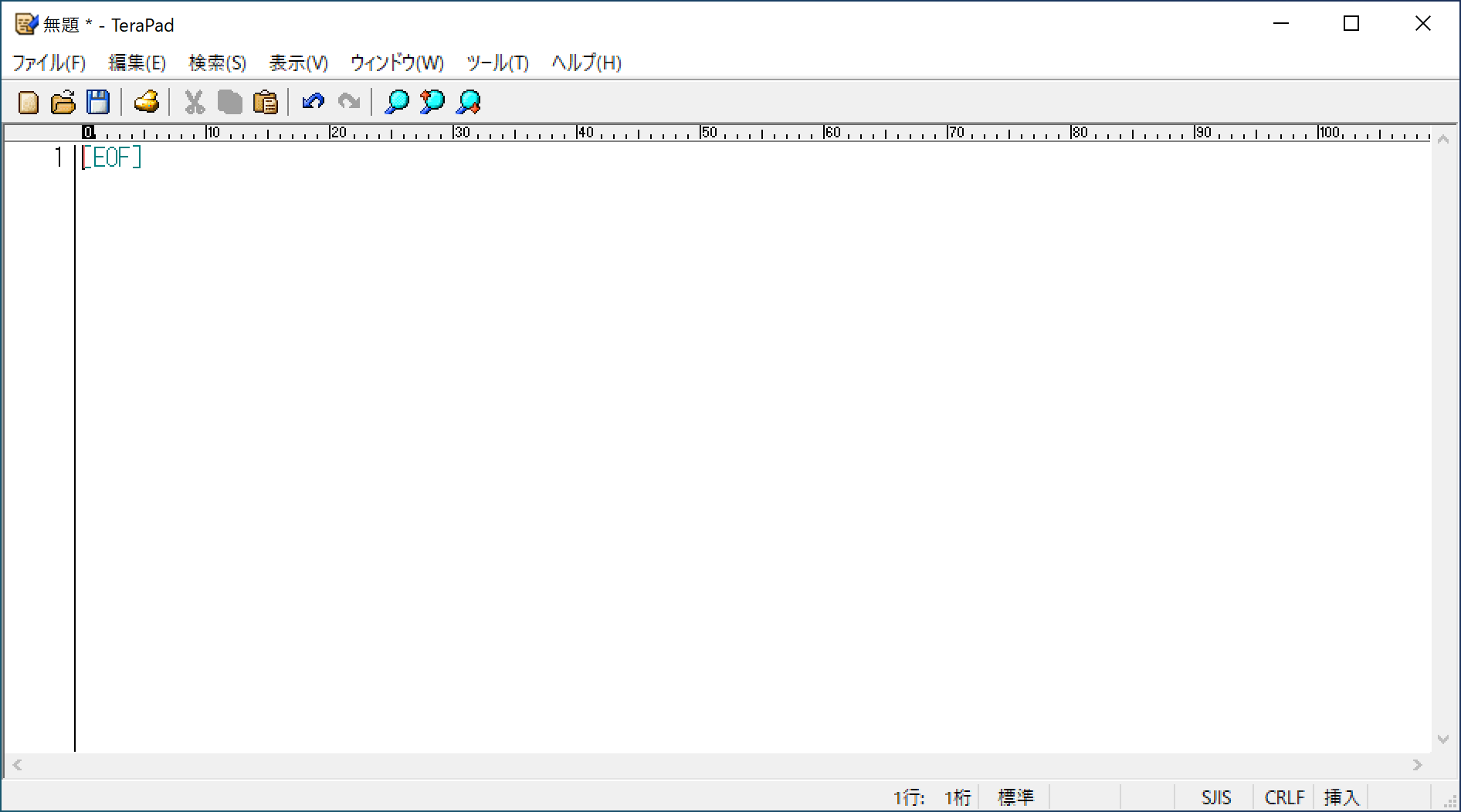Minimize the TeraPad window
Viewport: 1461px width, 812px height.
[1281, 24]
